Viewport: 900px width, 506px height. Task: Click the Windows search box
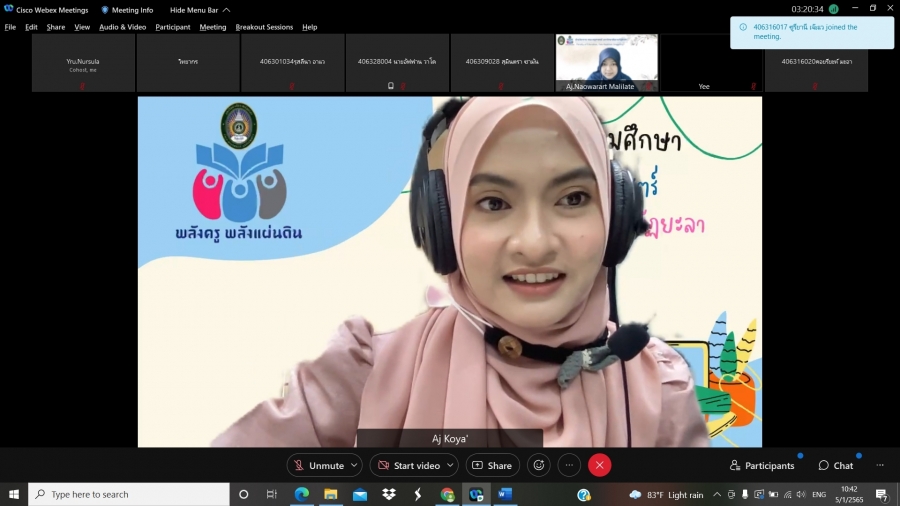click(x=130, y=494)
